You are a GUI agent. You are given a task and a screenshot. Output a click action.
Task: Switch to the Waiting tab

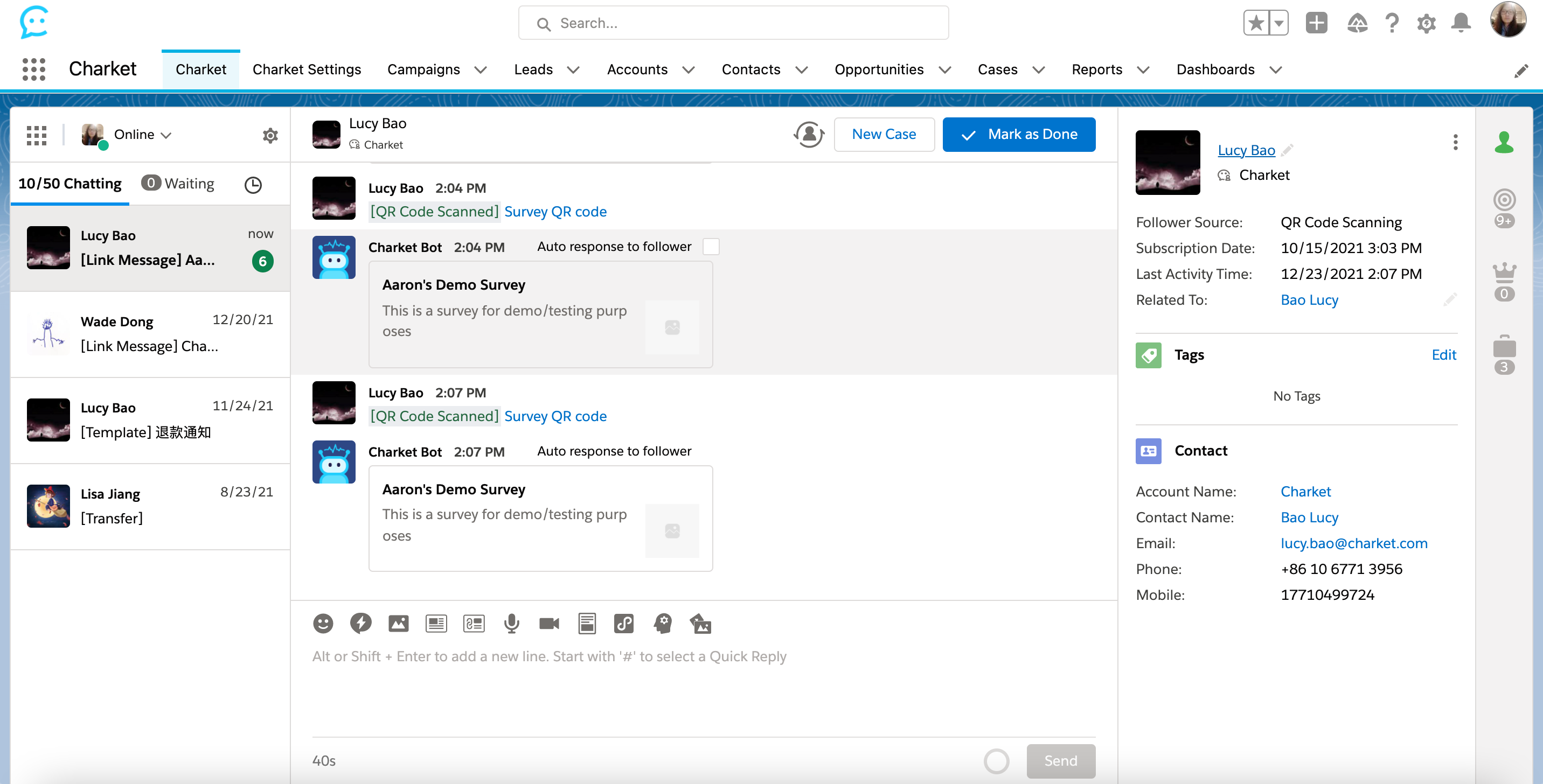pos(178,184)
